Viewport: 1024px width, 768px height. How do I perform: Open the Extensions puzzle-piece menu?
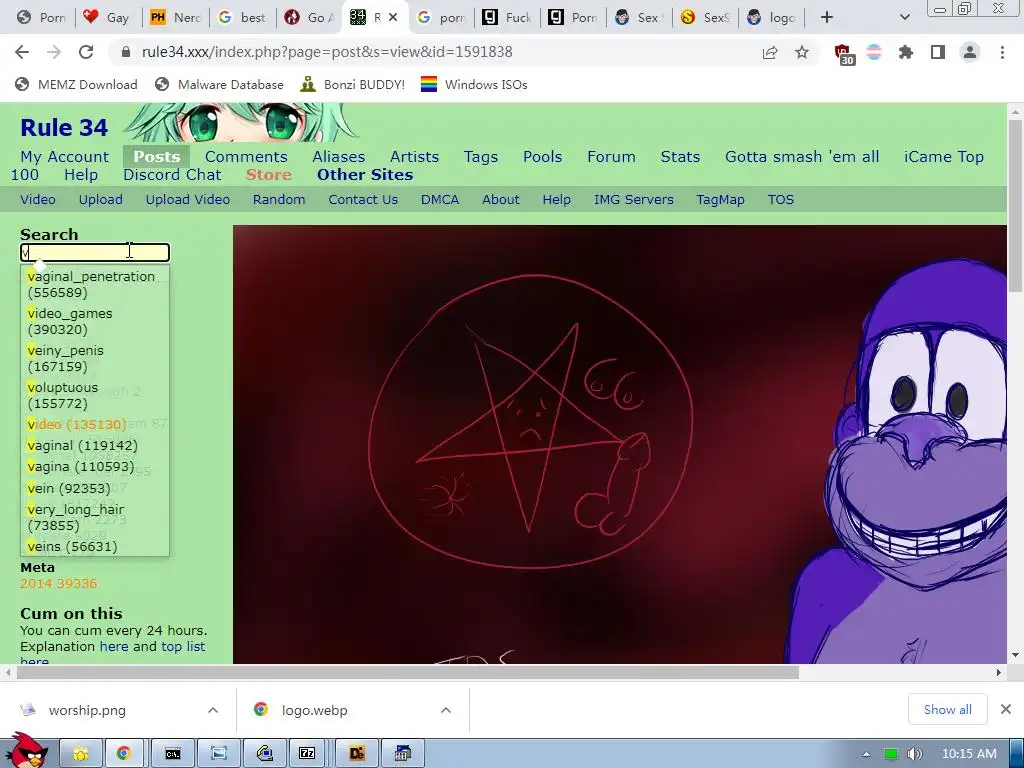click(x=906, y=52)
